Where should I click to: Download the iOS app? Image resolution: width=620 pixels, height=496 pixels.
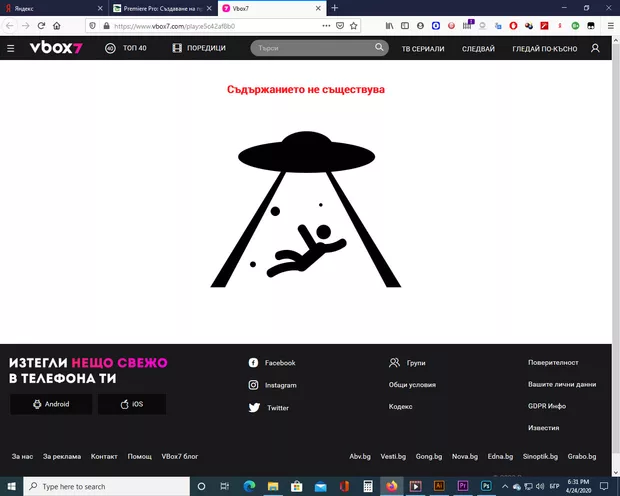point(132,404)
